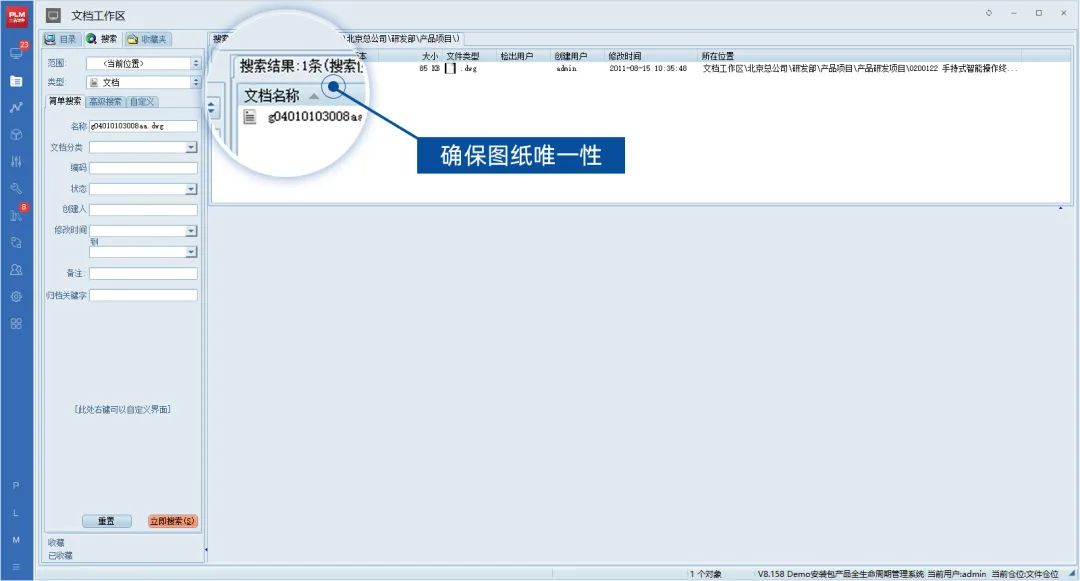Click the 3D cube product icon
Screen dimensions: 1080x581
(x=16, y=134)
